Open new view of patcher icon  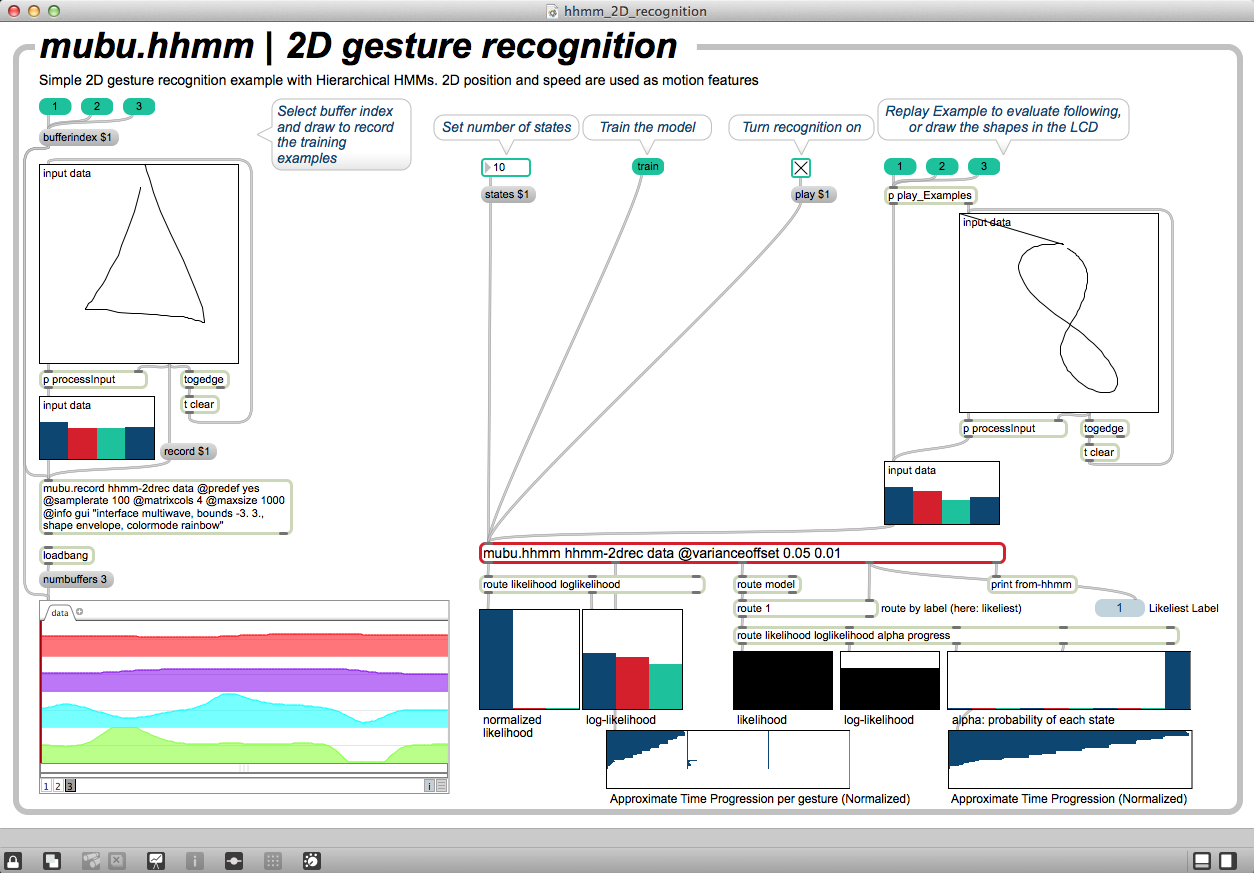click(52, 860)
